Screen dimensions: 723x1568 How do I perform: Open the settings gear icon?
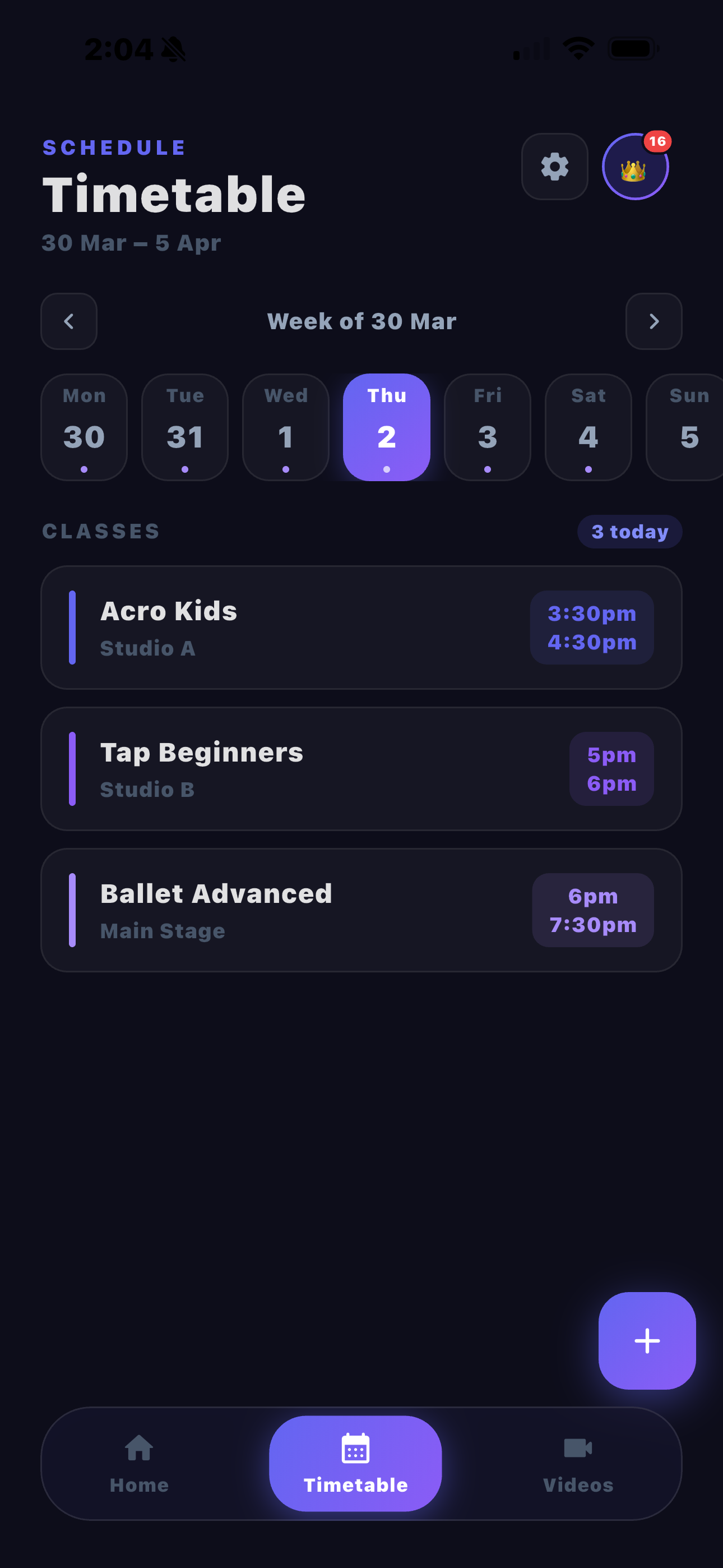pyautogui.click(x=554, y=166)
